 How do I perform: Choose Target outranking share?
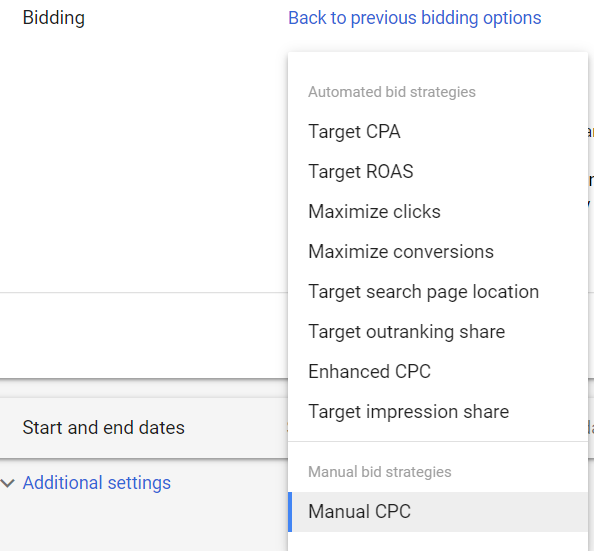[x=438, y=332]
